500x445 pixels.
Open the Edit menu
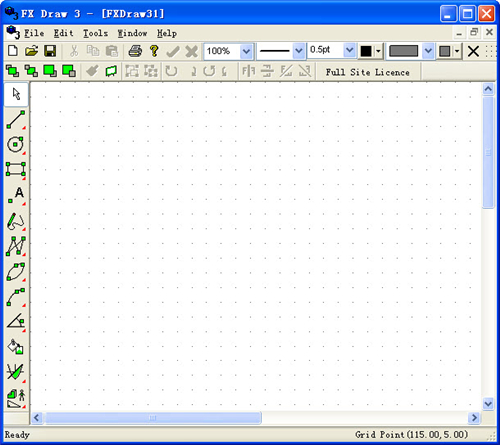pos(63,33)
